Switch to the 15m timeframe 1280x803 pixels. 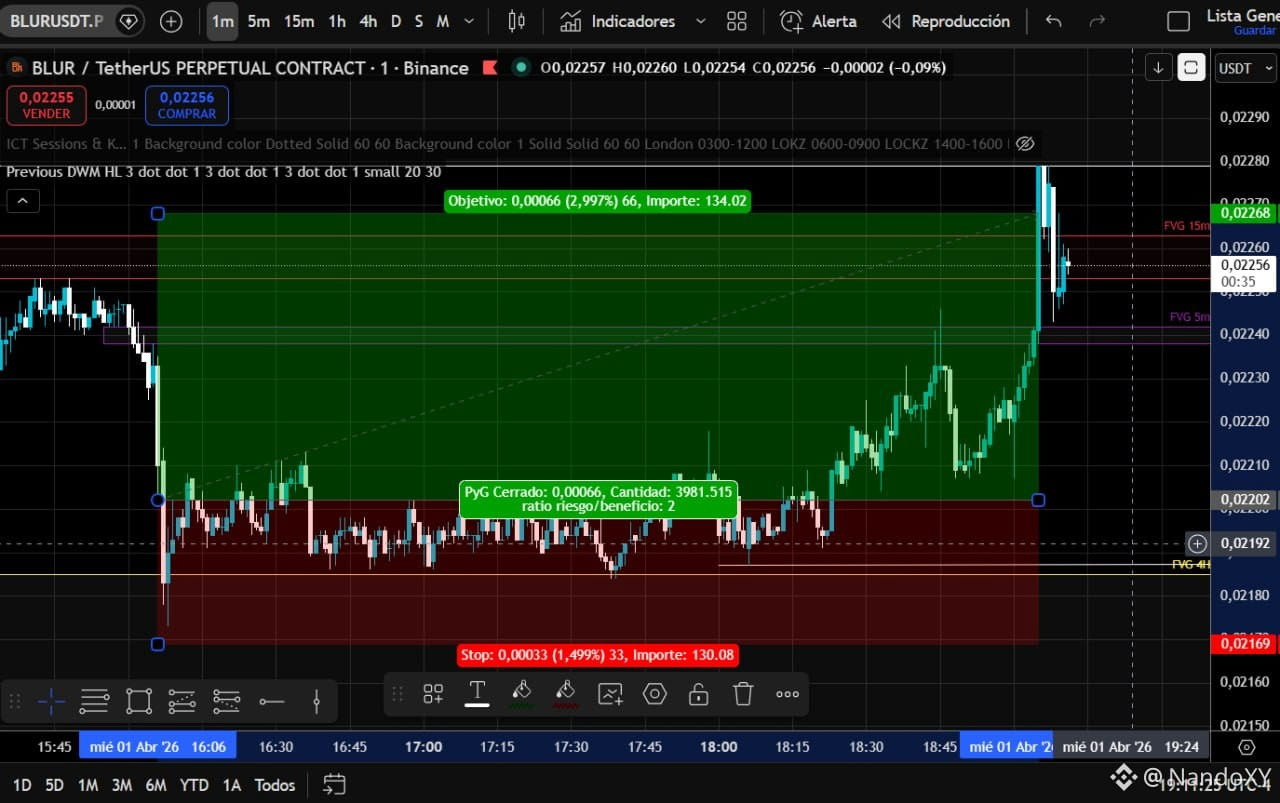tap(298, 21)
